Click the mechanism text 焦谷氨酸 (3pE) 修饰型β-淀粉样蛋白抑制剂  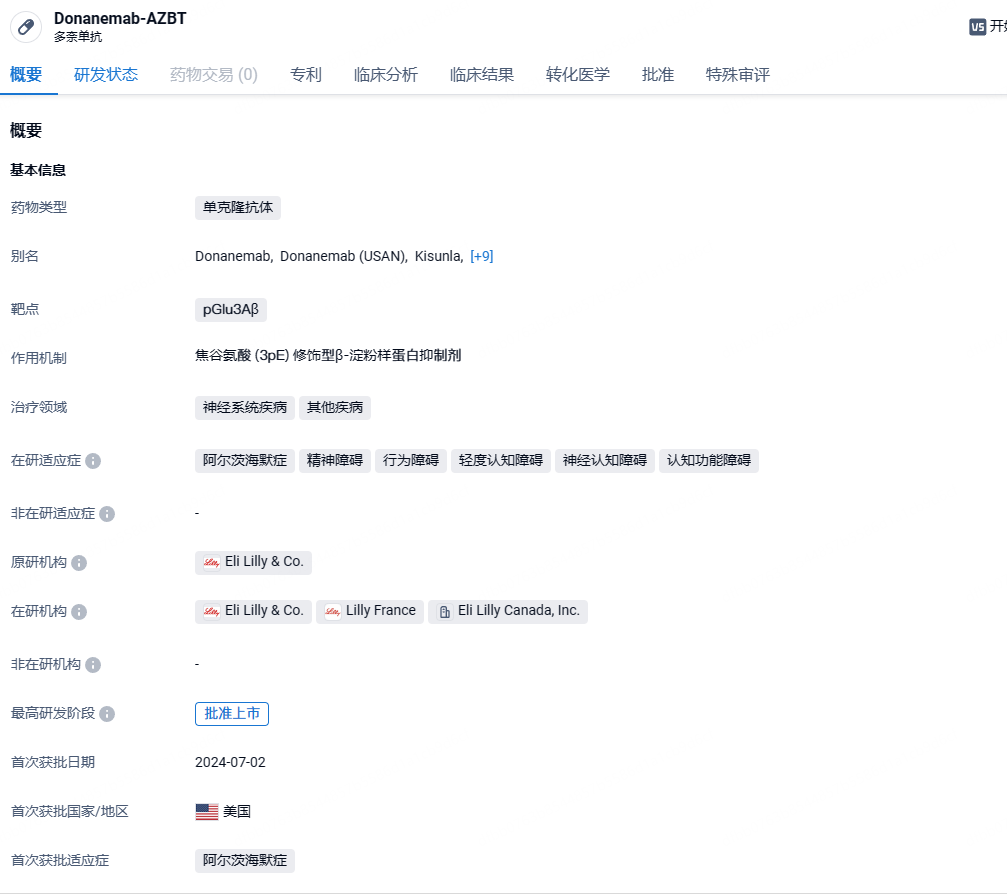coord(328,356)
